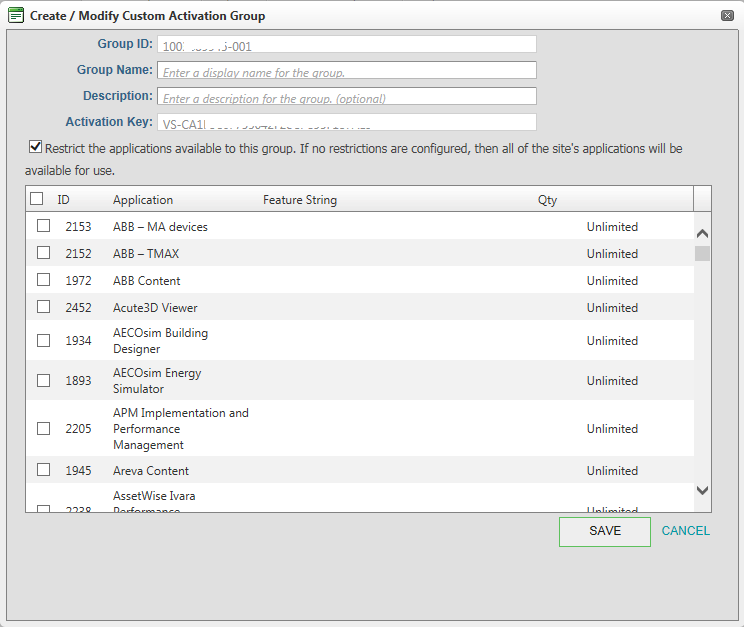The image size is (744, 627).
Task: Check the ABB Content row checkbox
Action: point(44,280)
